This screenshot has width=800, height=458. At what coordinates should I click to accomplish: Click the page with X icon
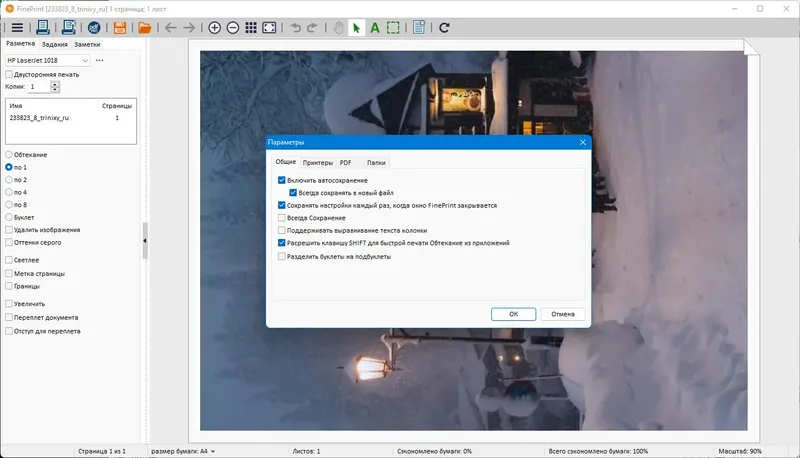coord(419,28)
